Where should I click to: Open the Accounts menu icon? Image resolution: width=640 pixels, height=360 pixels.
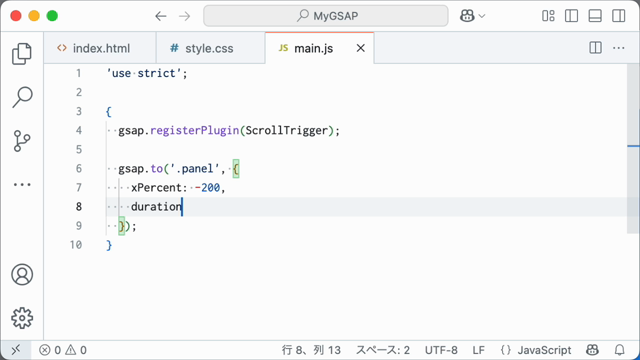22,274
